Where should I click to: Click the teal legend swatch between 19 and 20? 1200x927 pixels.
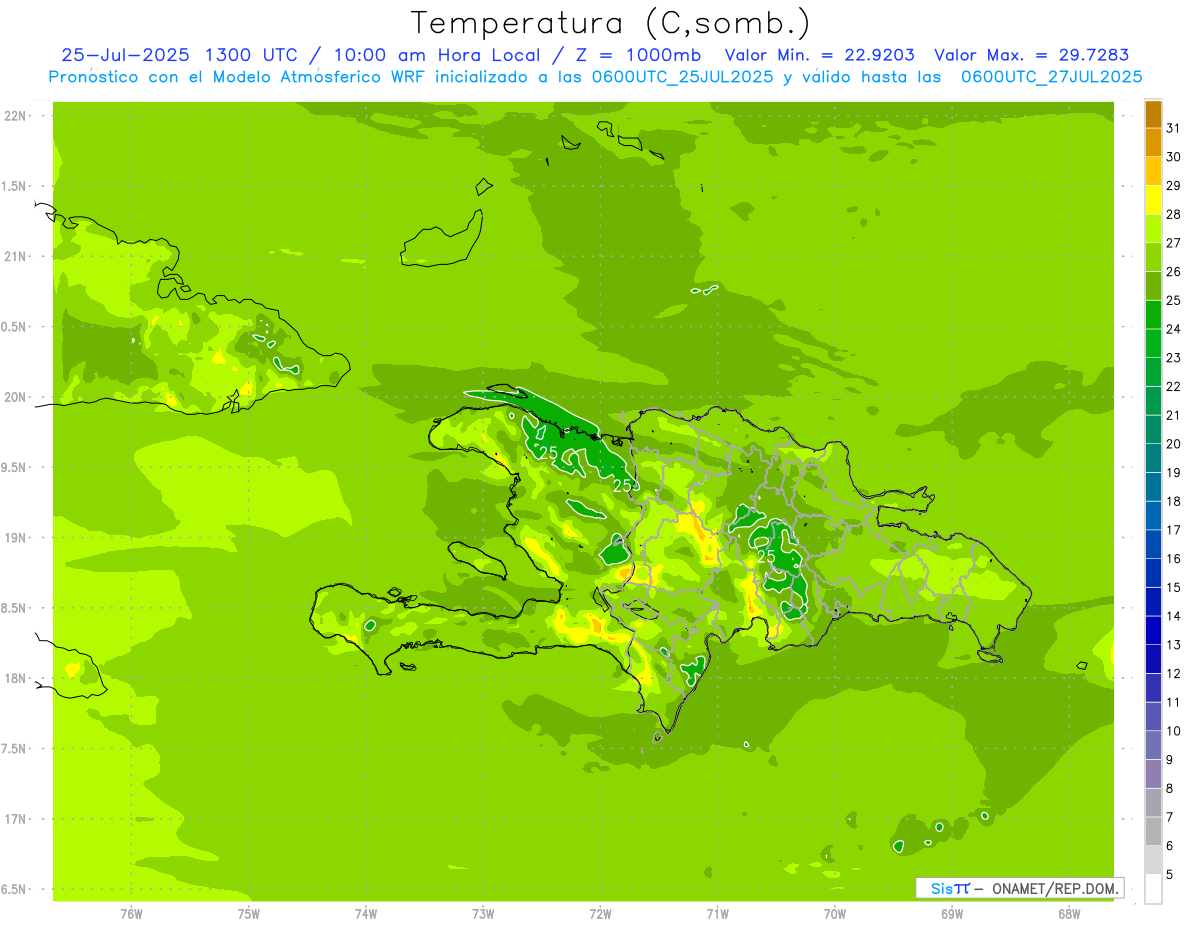pos(1153,458)
